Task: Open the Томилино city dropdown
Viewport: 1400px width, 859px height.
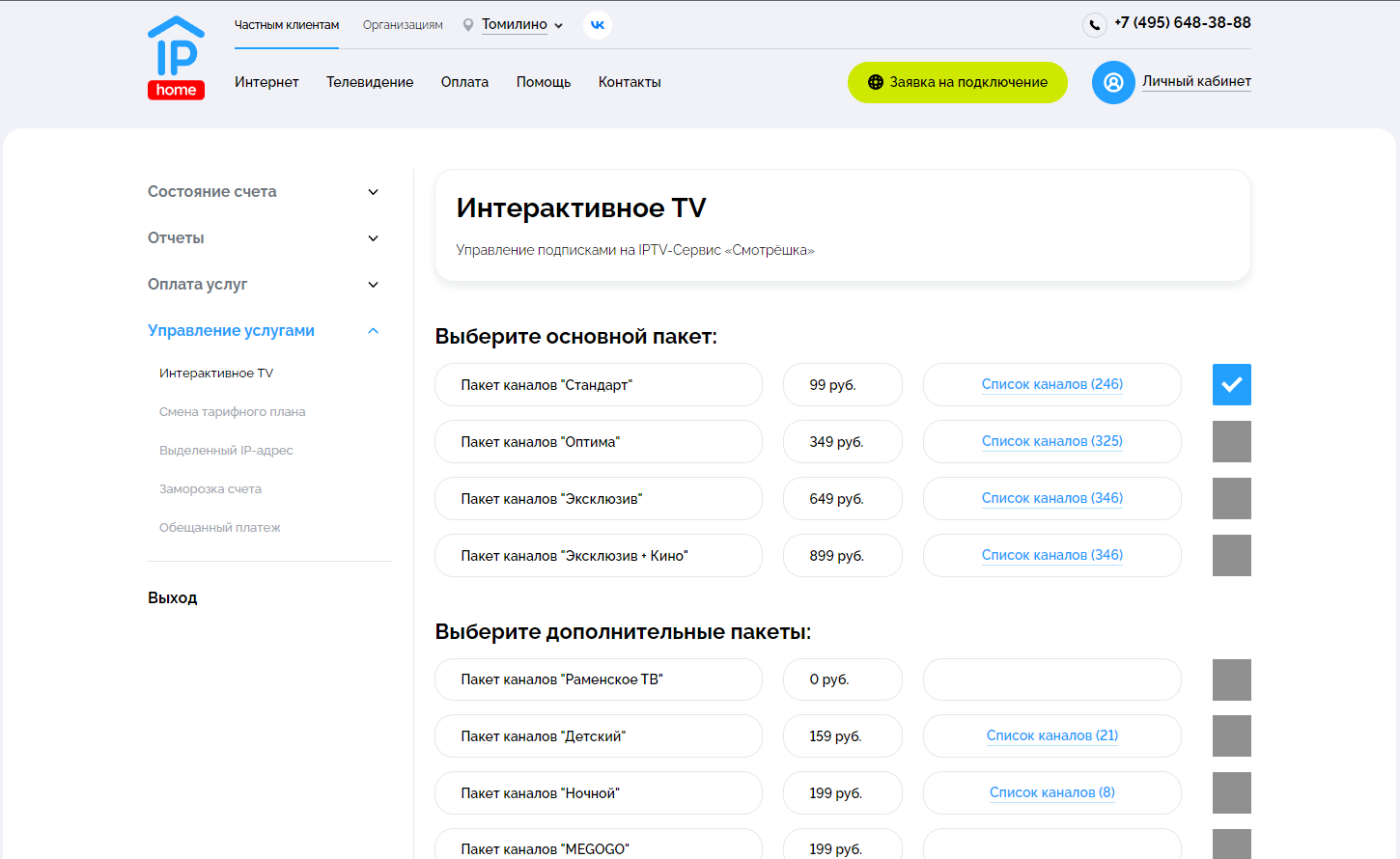Action: (x=522, y=25)
